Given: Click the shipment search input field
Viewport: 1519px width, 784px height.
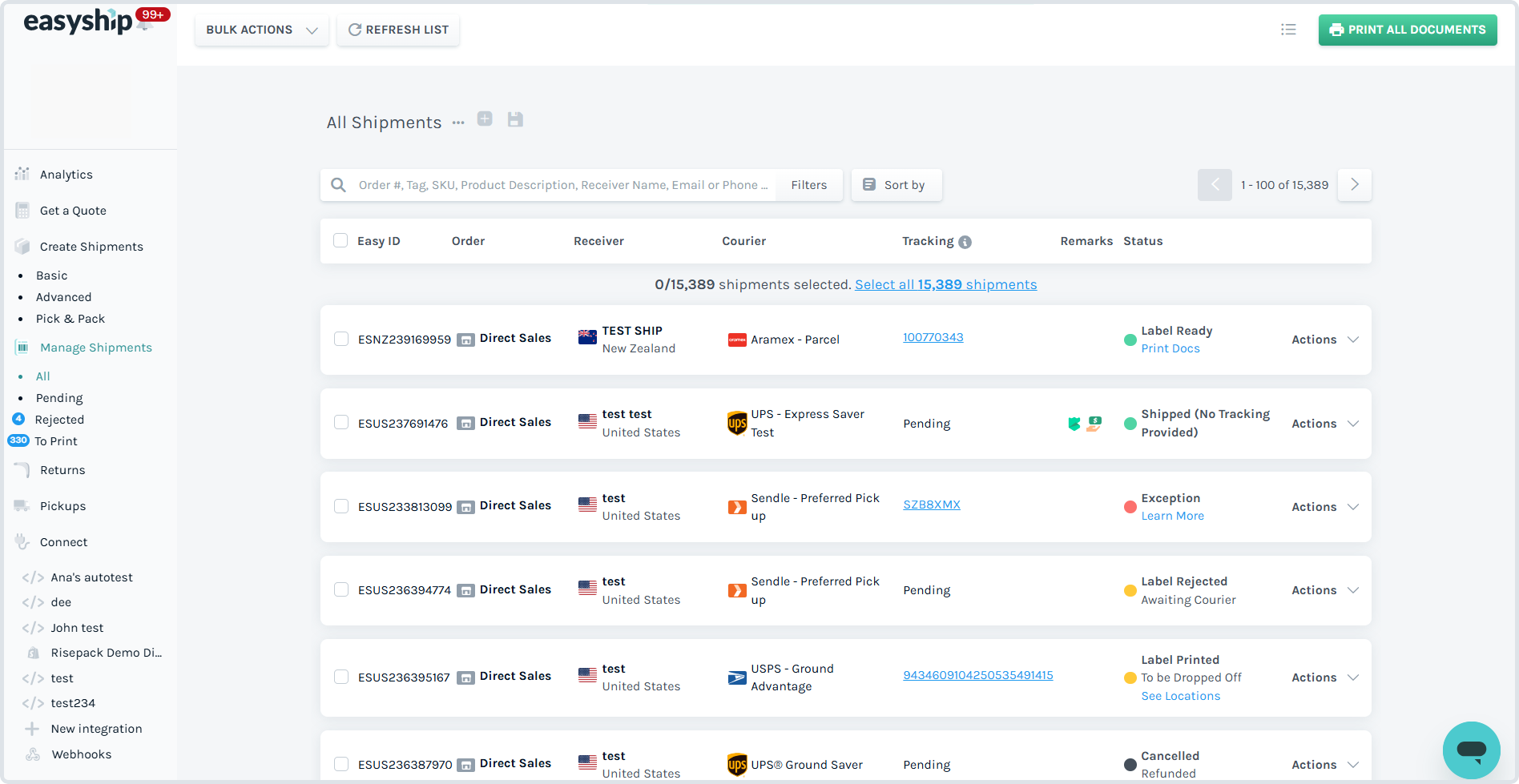Looking at the screenshot, I should (x=563, y=185).
